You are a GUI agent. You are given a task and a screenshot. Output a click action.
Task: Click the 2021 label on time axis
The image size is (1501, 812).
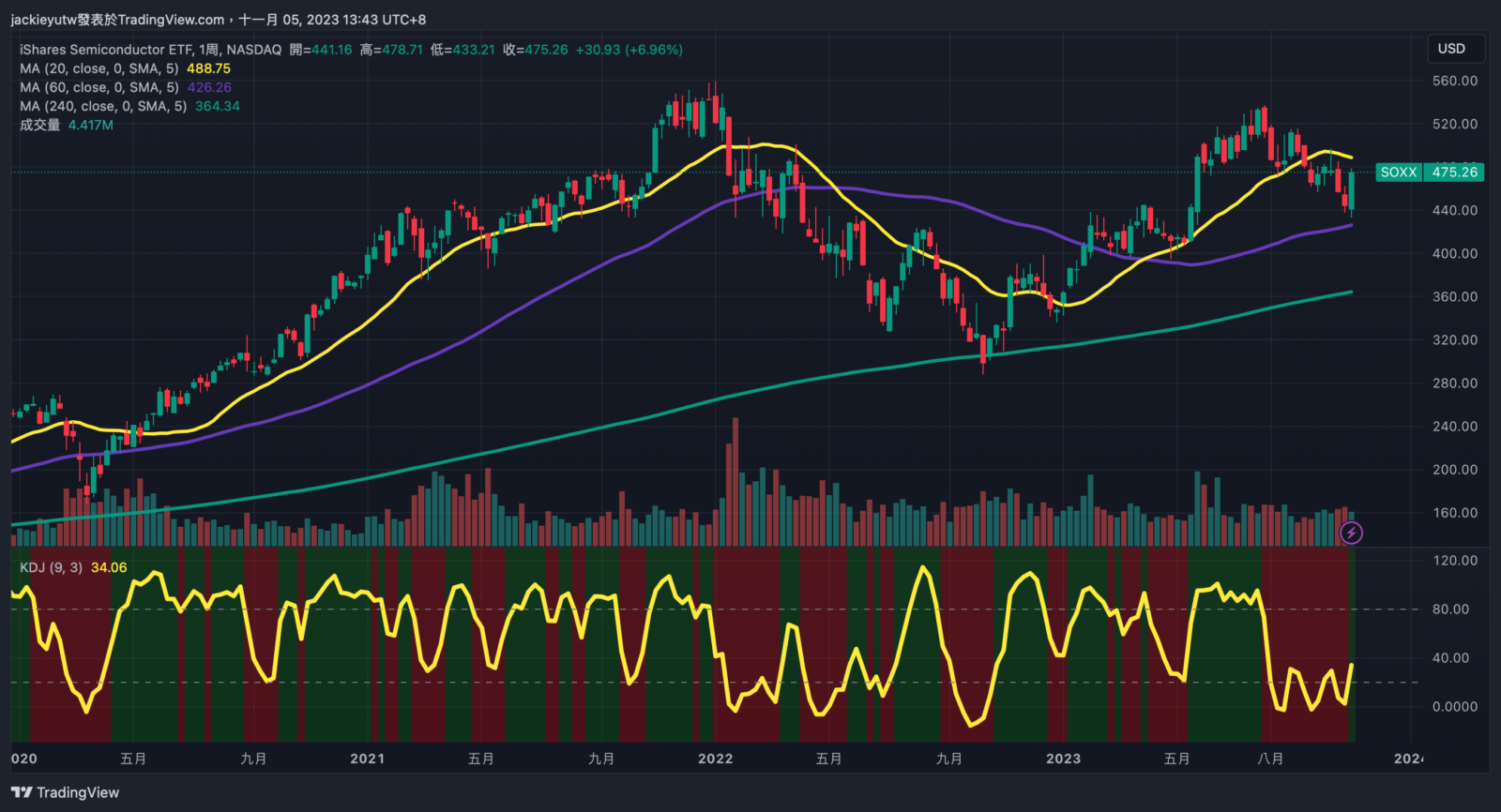click(x=367, y=759)
